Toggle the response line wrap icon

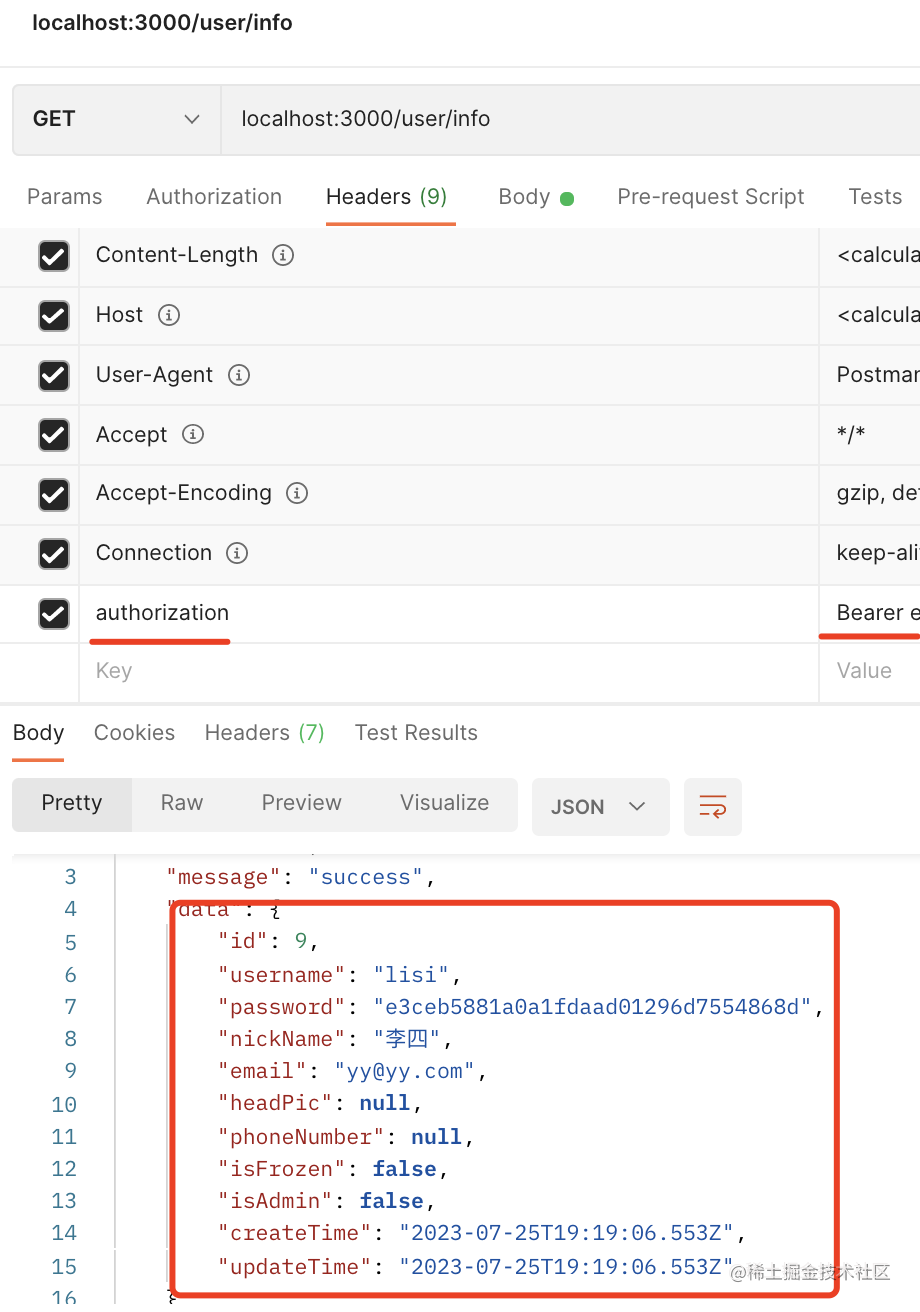713,806
